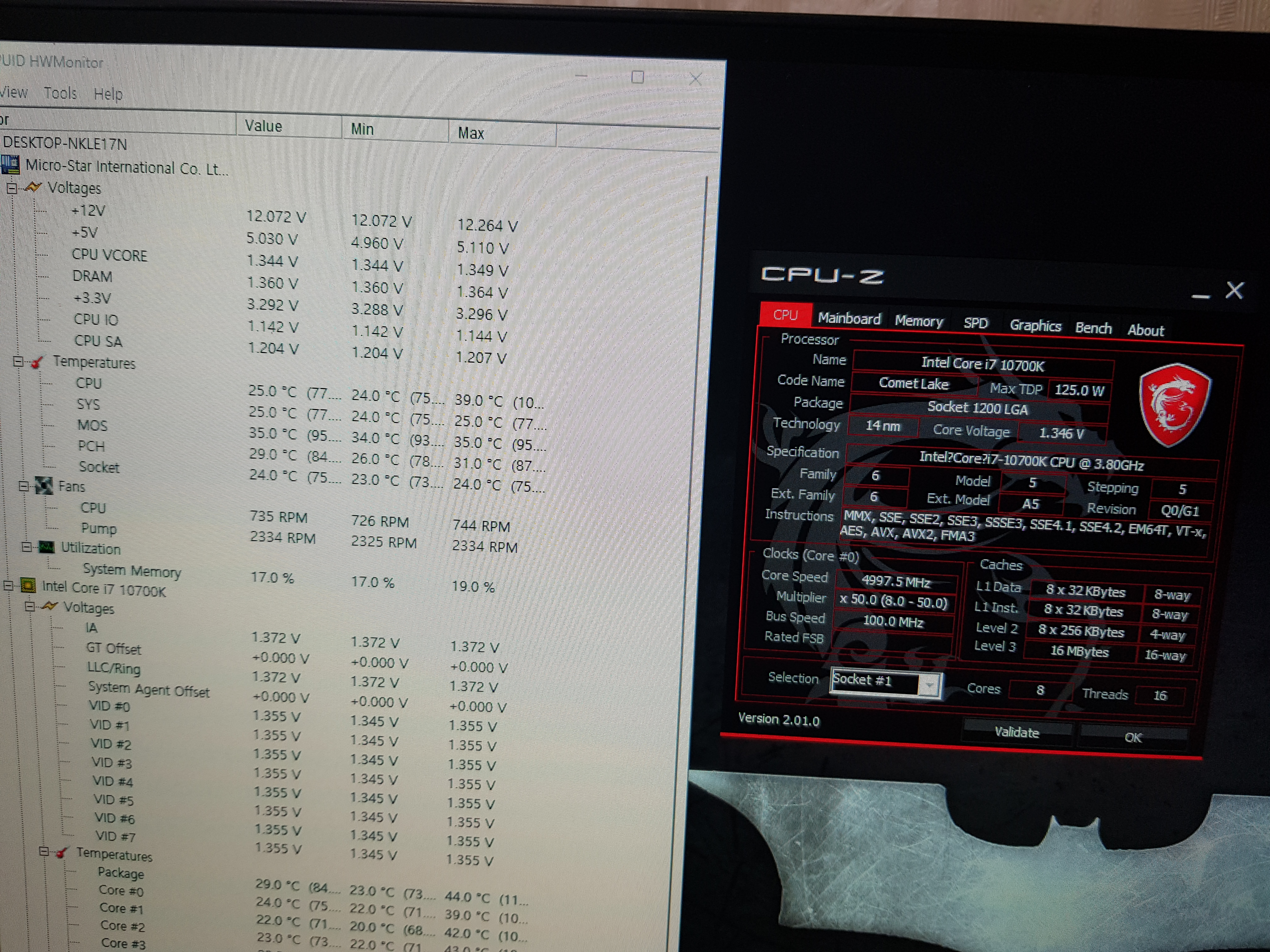Click the processor chip icon beside Intel Core i7 10700K

coord(28,586)
